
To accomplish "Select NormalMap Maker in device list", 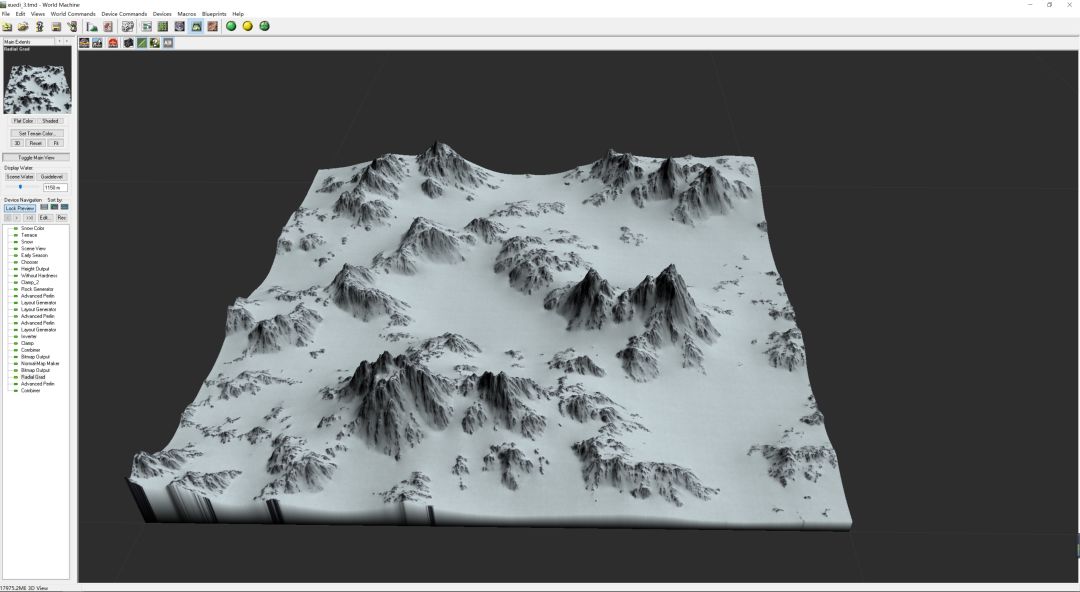I will click(x=40, y=363).
